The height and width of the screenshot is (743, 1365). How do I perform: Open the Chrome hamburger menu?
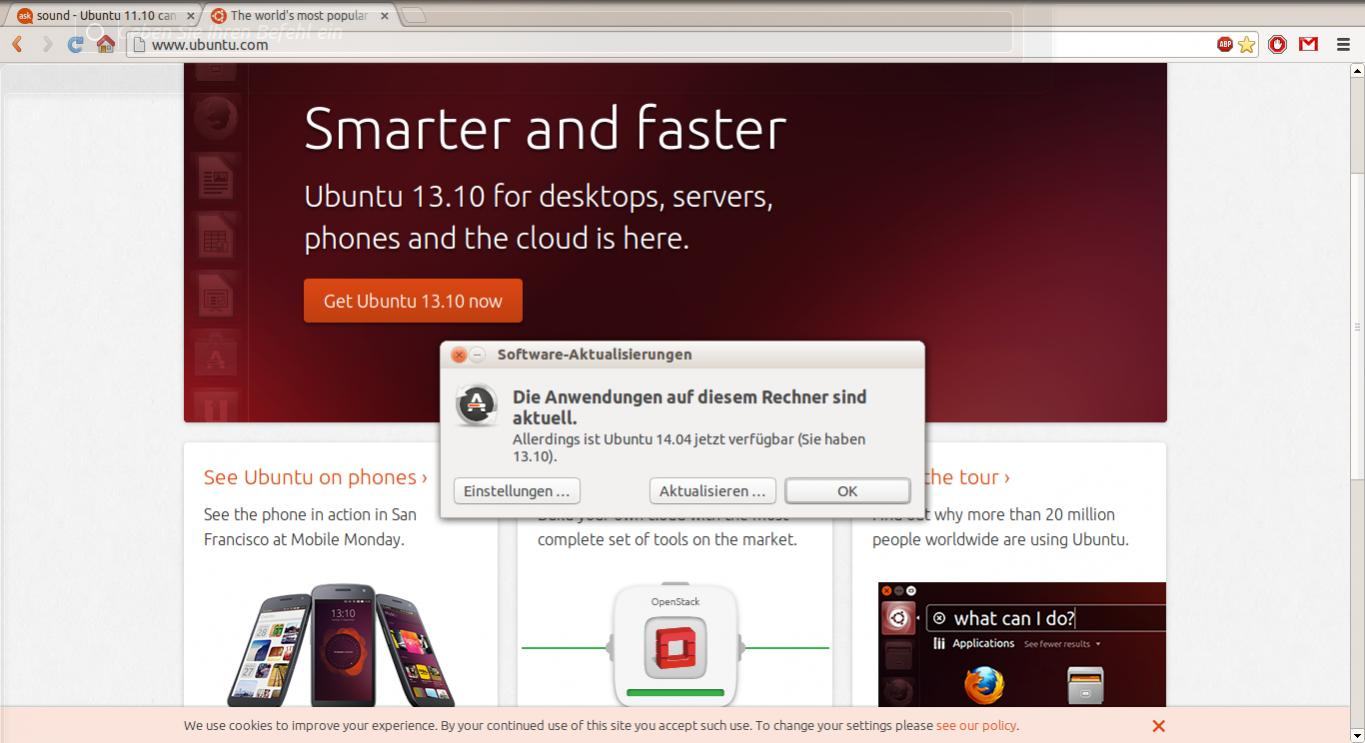(x=1343, y=44)
